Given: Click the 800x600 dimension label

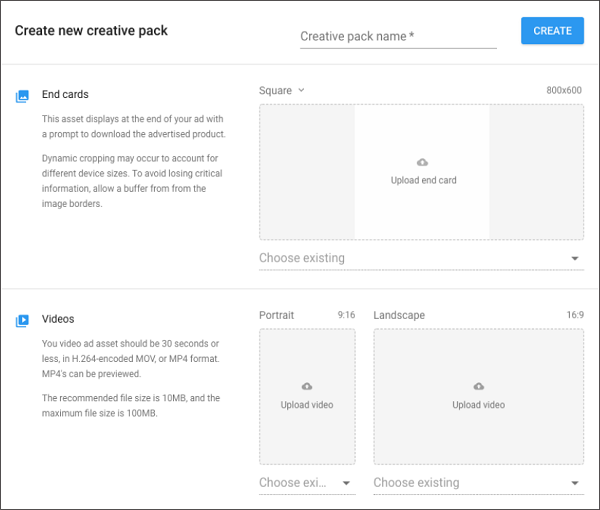Looking at the screenshot, I should [x=564, y=91].
